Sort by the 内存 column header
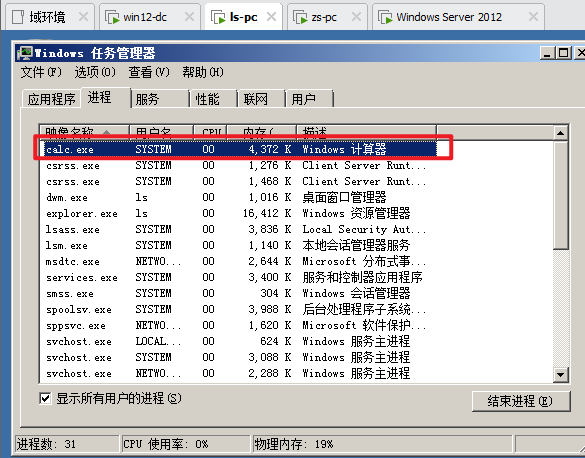This screenshot has height=458, width=585. 262,132
